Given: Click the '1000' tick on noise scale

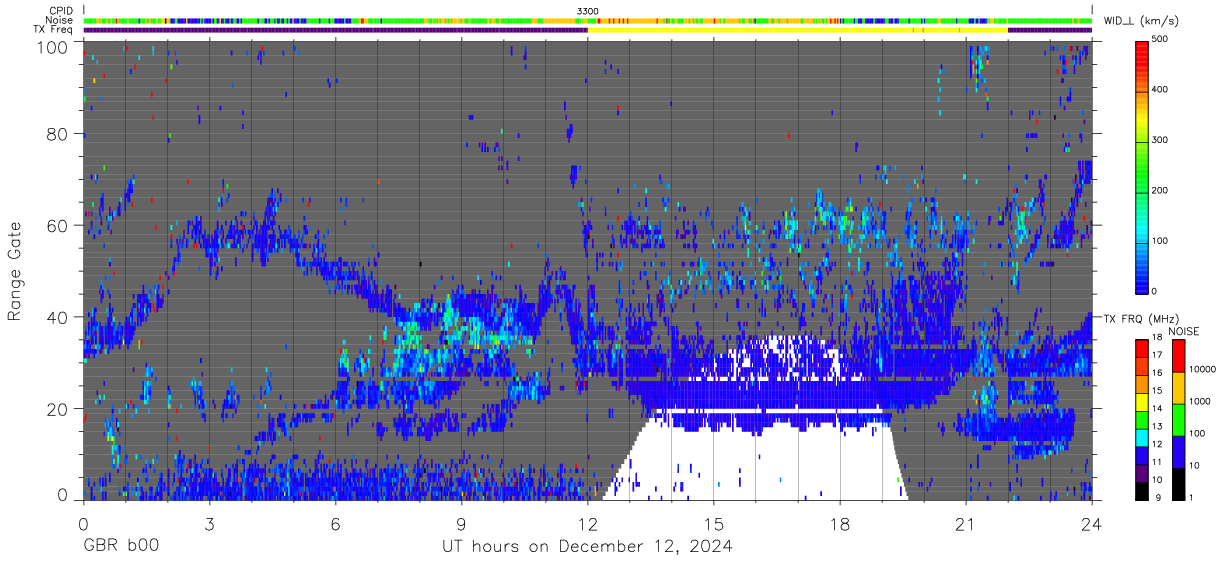Looking at the screenshot, I should pos(1202,402).
